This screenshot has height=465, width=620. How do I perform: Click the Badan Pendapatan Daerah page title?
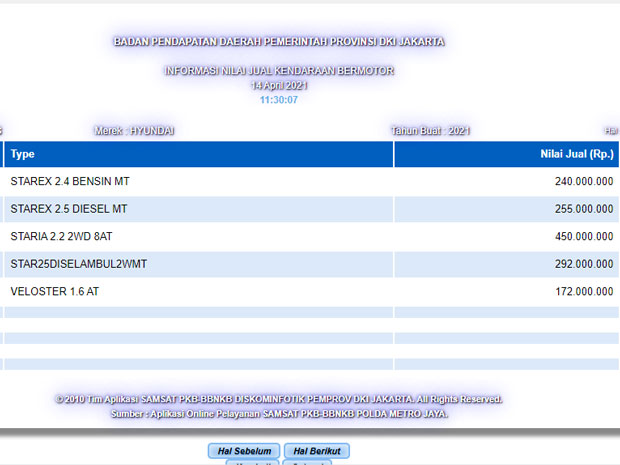(x=279, y=42)
